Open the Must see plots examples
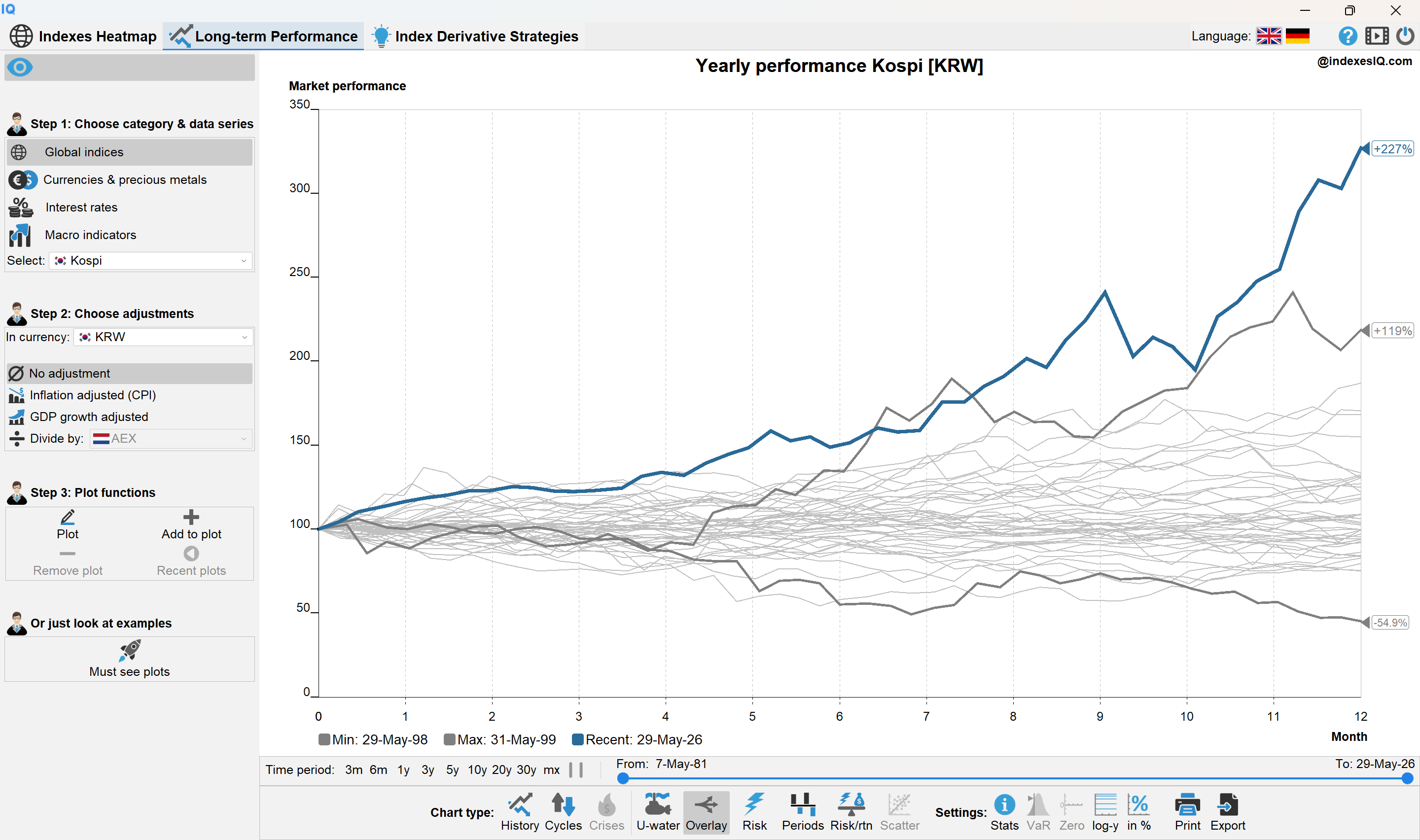This screenshot has height=840, width=1420. click(130, 660)
